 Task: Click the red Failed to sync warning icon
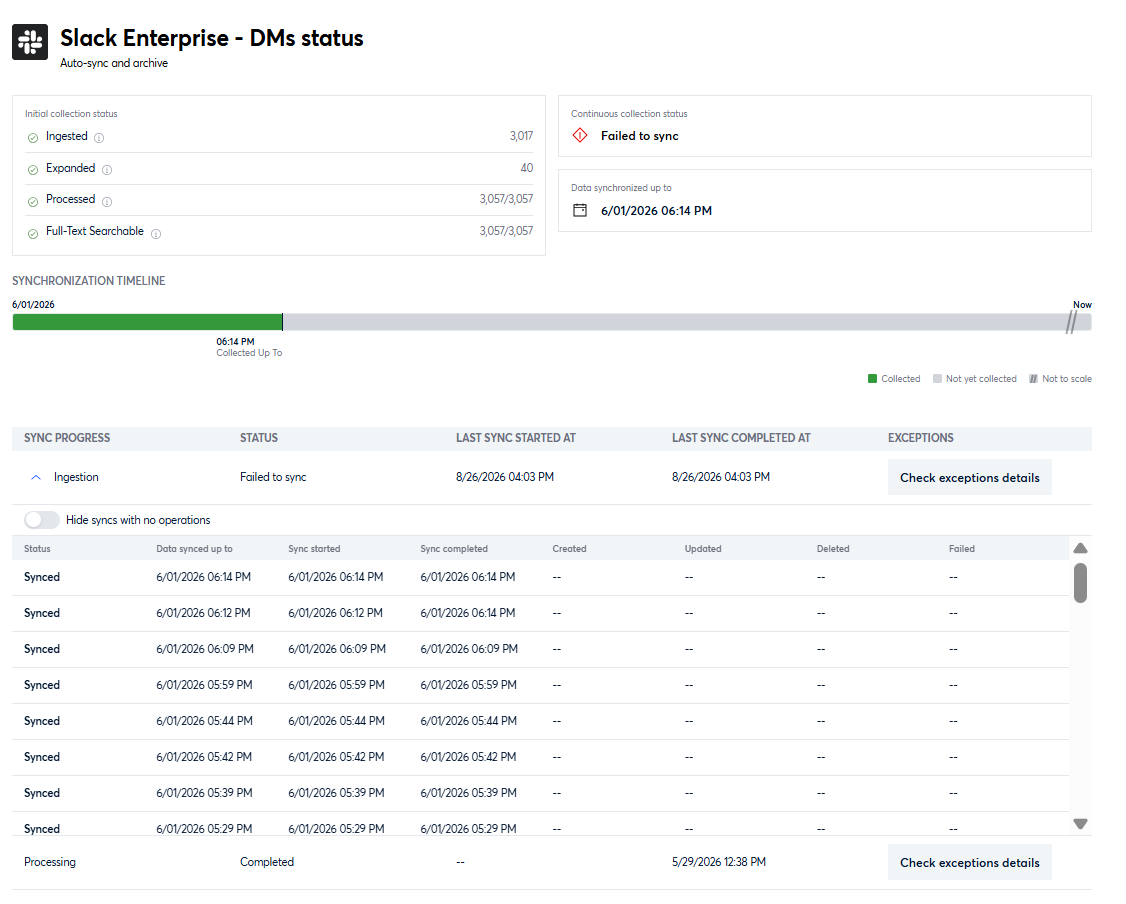click(x=580, y=135)
